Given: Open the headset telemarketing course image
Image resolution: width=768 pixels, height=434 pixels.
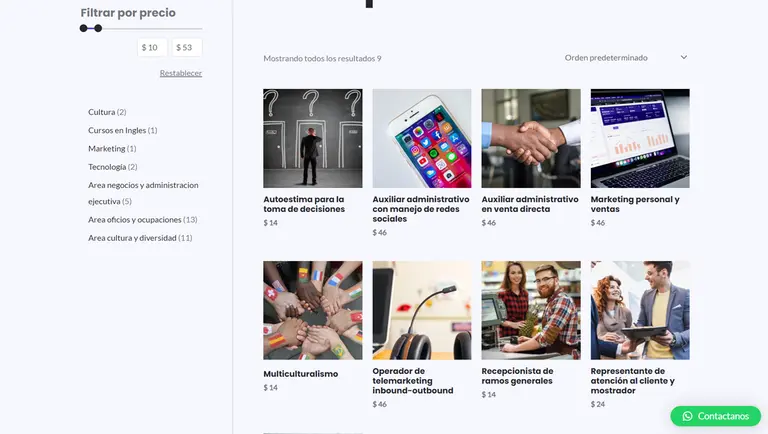Looking at the screenshot, I should tap(421, 310).
